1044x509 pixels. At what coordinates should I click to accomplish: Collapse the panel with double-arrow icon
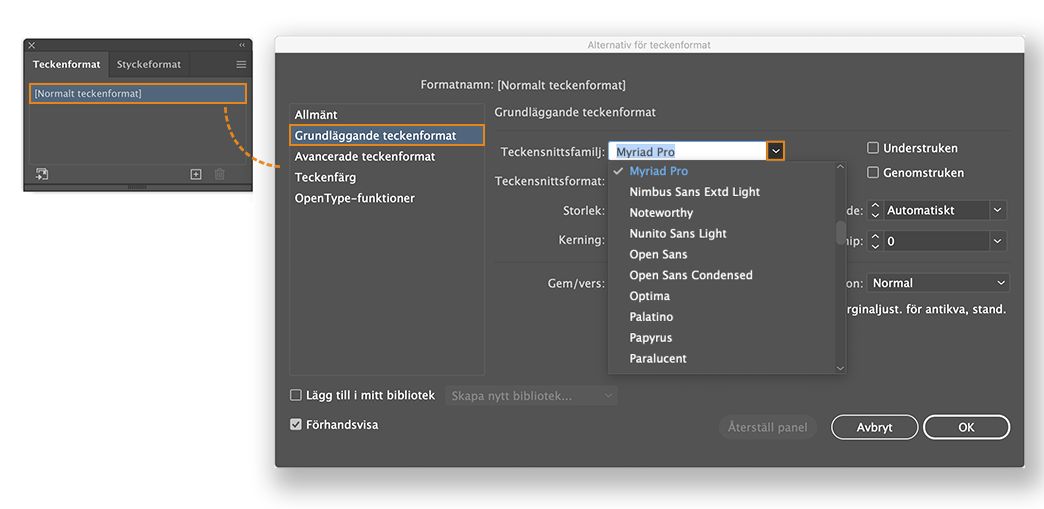242,45
